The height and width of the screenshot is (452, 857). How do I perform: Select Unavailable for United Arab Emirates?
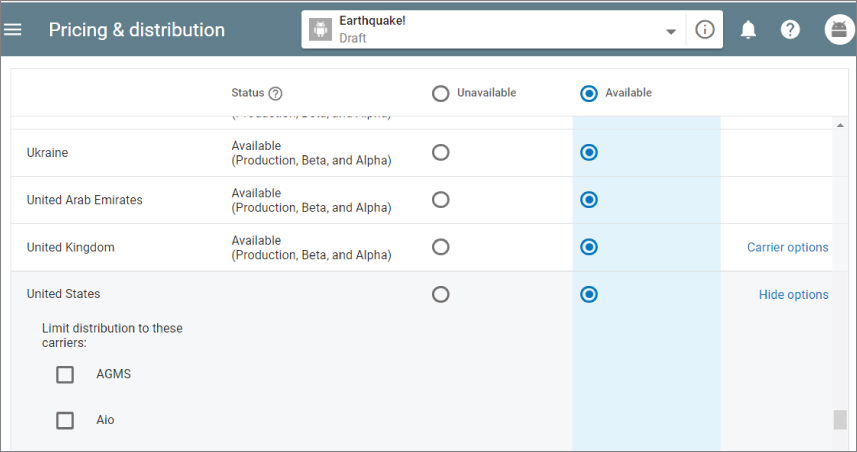point(440,199)
